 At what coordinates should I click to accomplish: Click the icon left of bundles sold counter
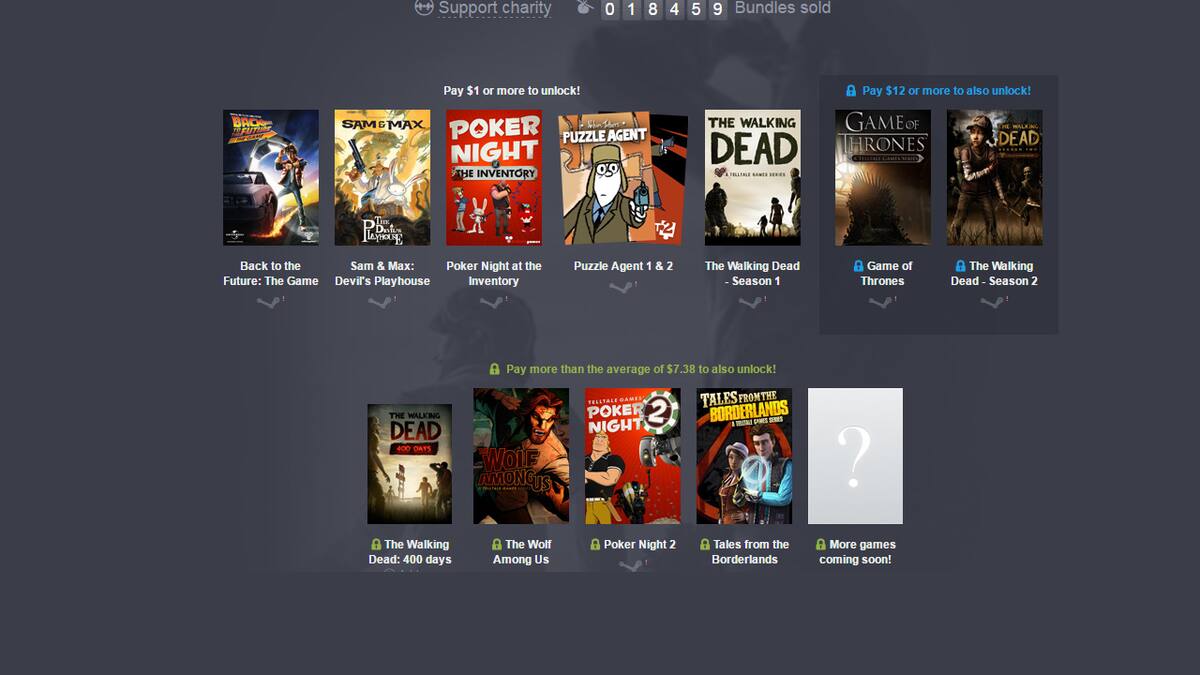click(585, 8)
